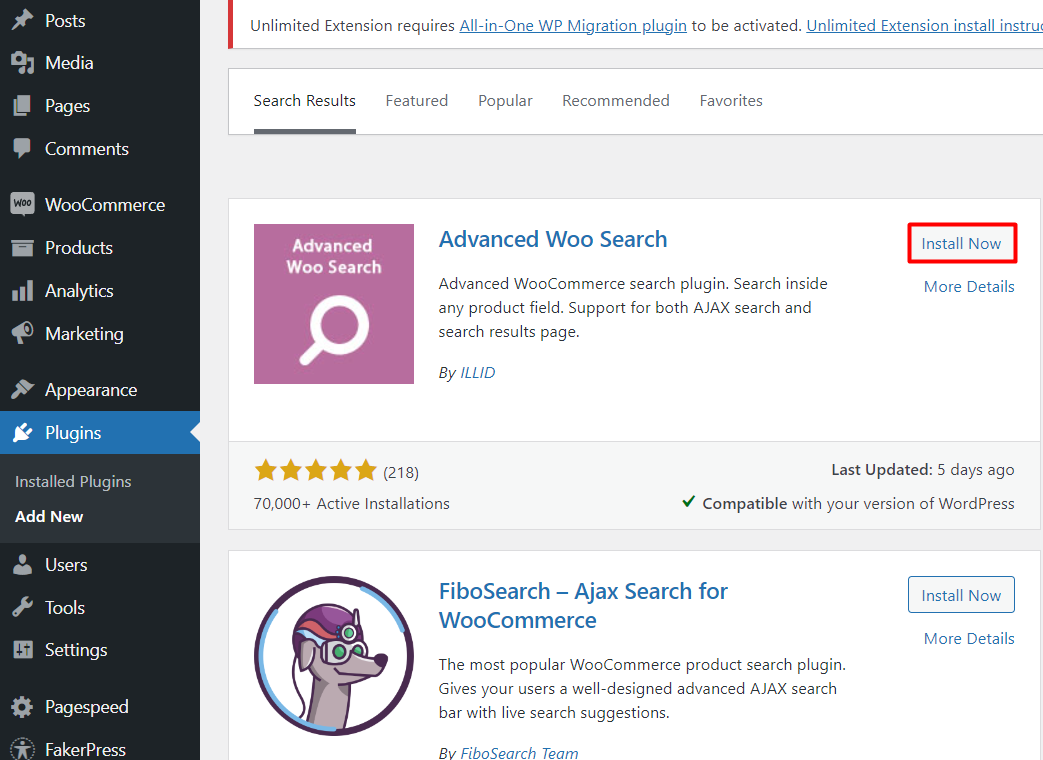Click the Plugins plug icon
1043x760 pixels.
23,432
